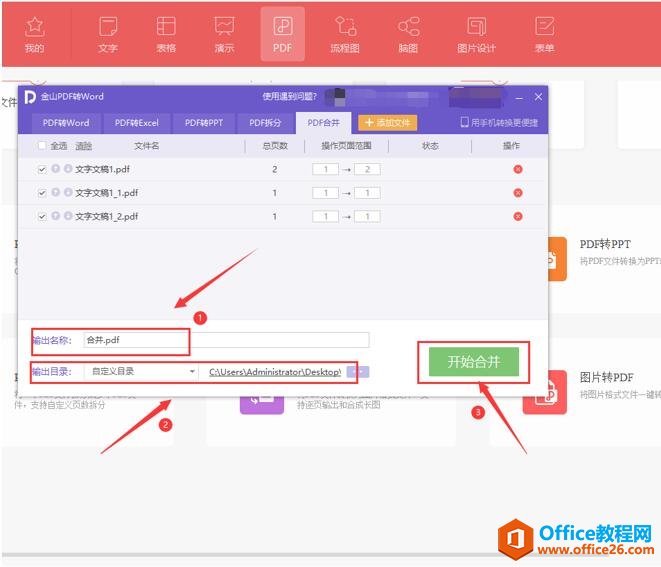Click the 文件名 column header

click(146, 146)
